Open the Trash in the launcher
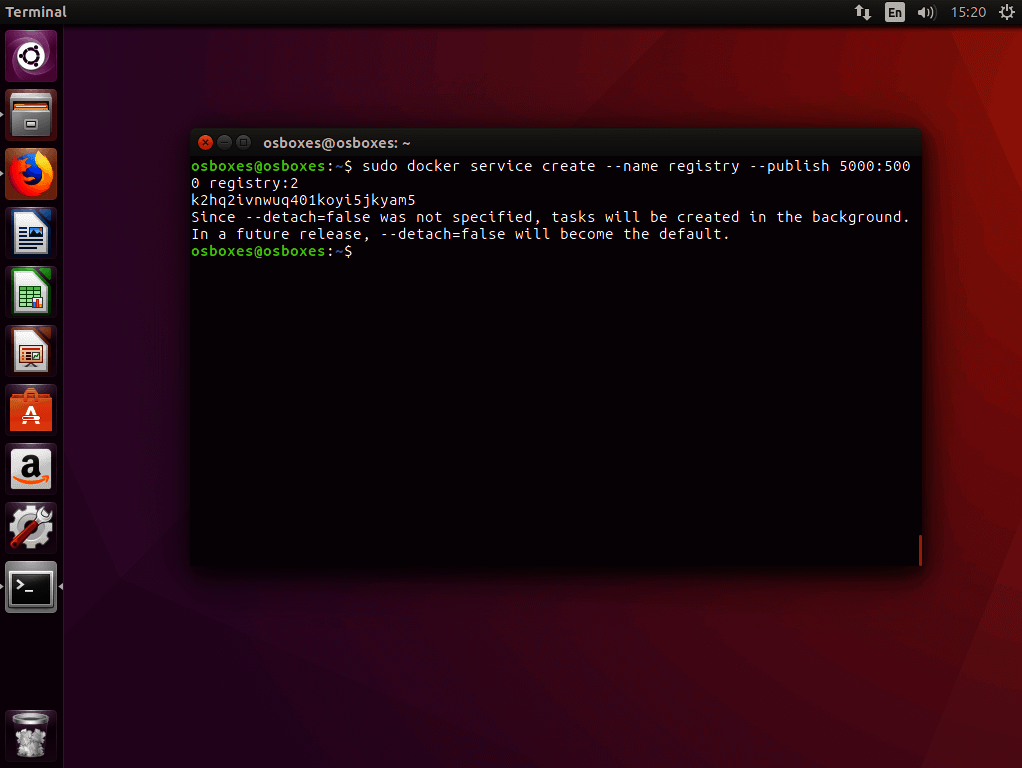The image size is (1022, 768). (32, 737)
